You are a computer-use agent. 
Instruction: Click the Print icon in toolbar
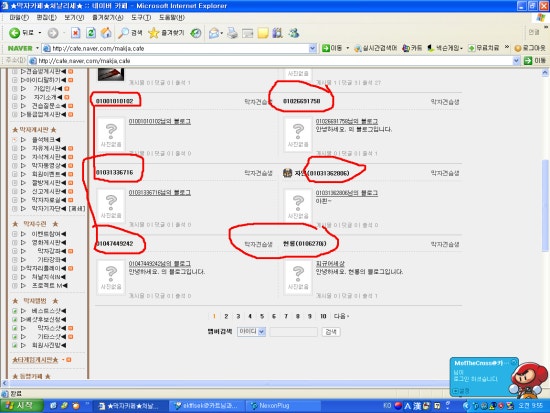232,33
